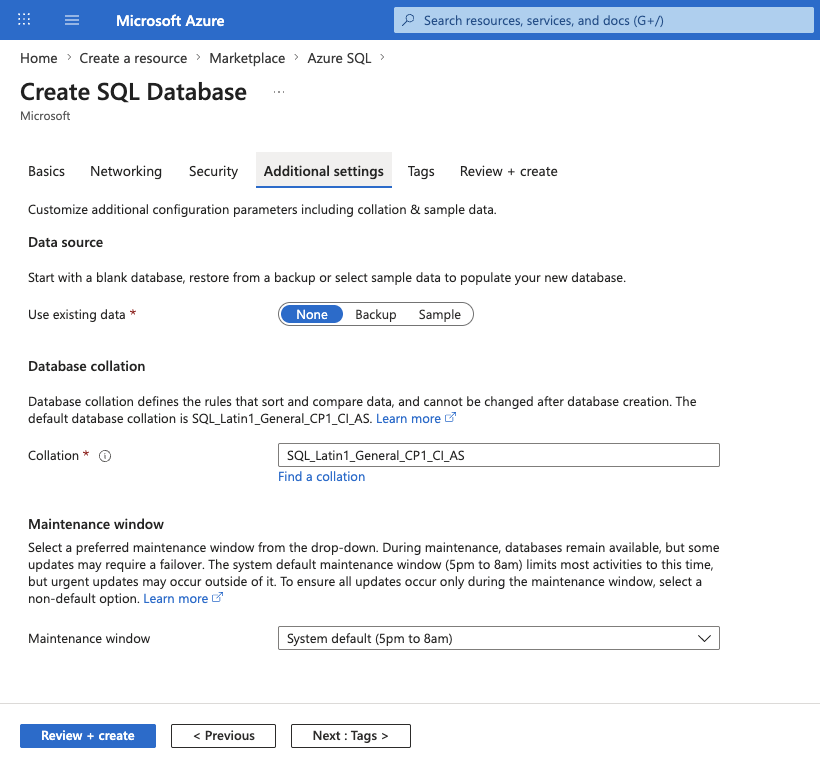Go to Marketplace breadcrumb
Viewport: 820px width, 768px height.
tap(247, 58)
